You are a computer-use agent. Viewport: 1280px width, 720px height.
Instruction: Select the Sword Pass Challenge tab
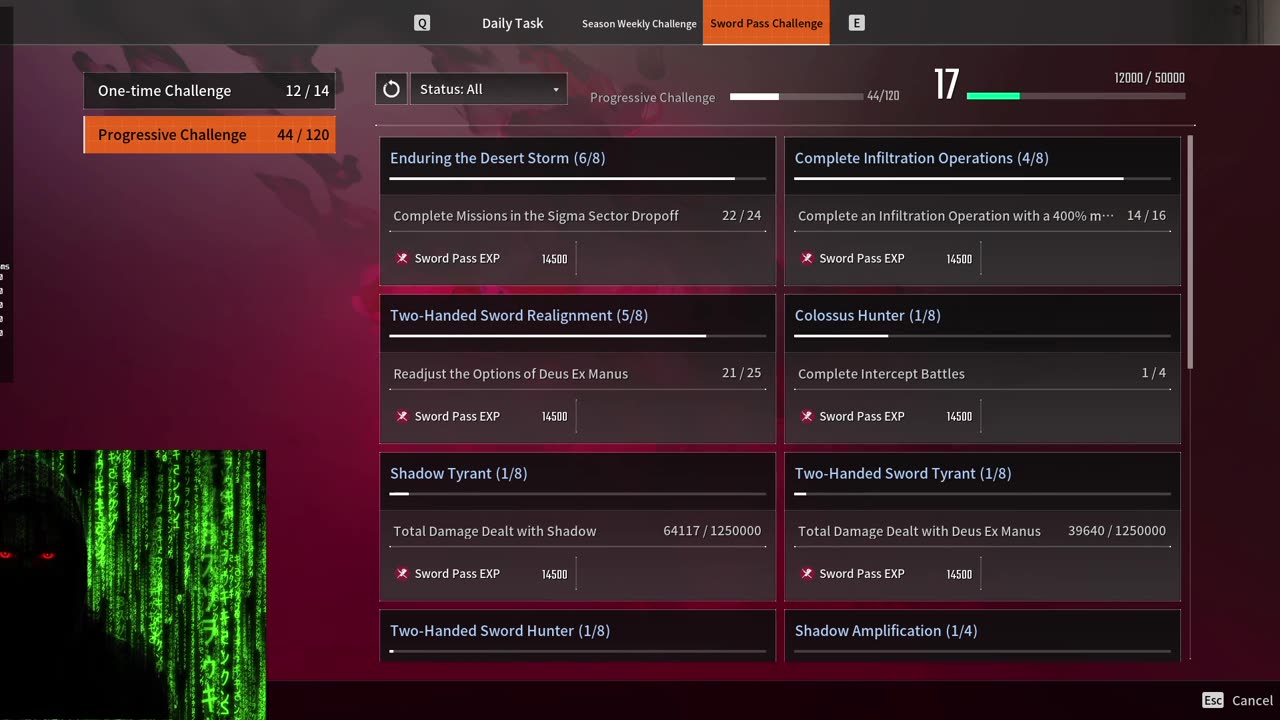point(767,23)
